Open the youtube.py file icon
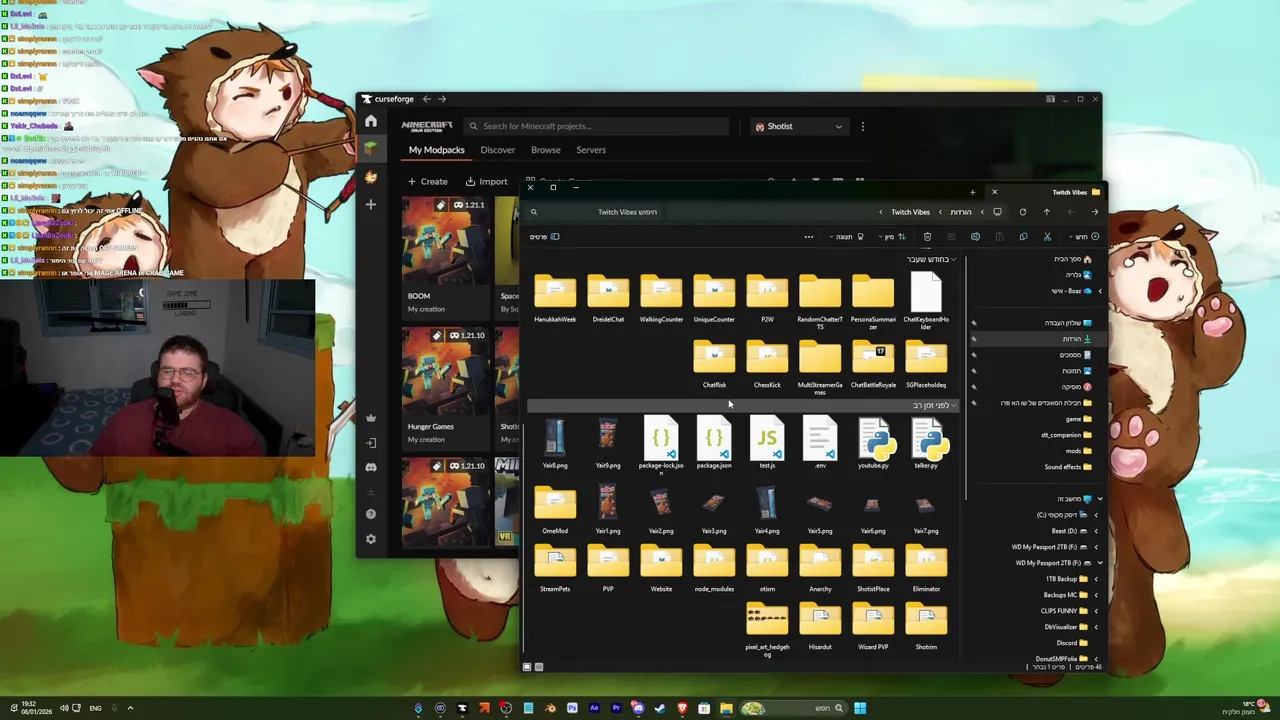 873,444
